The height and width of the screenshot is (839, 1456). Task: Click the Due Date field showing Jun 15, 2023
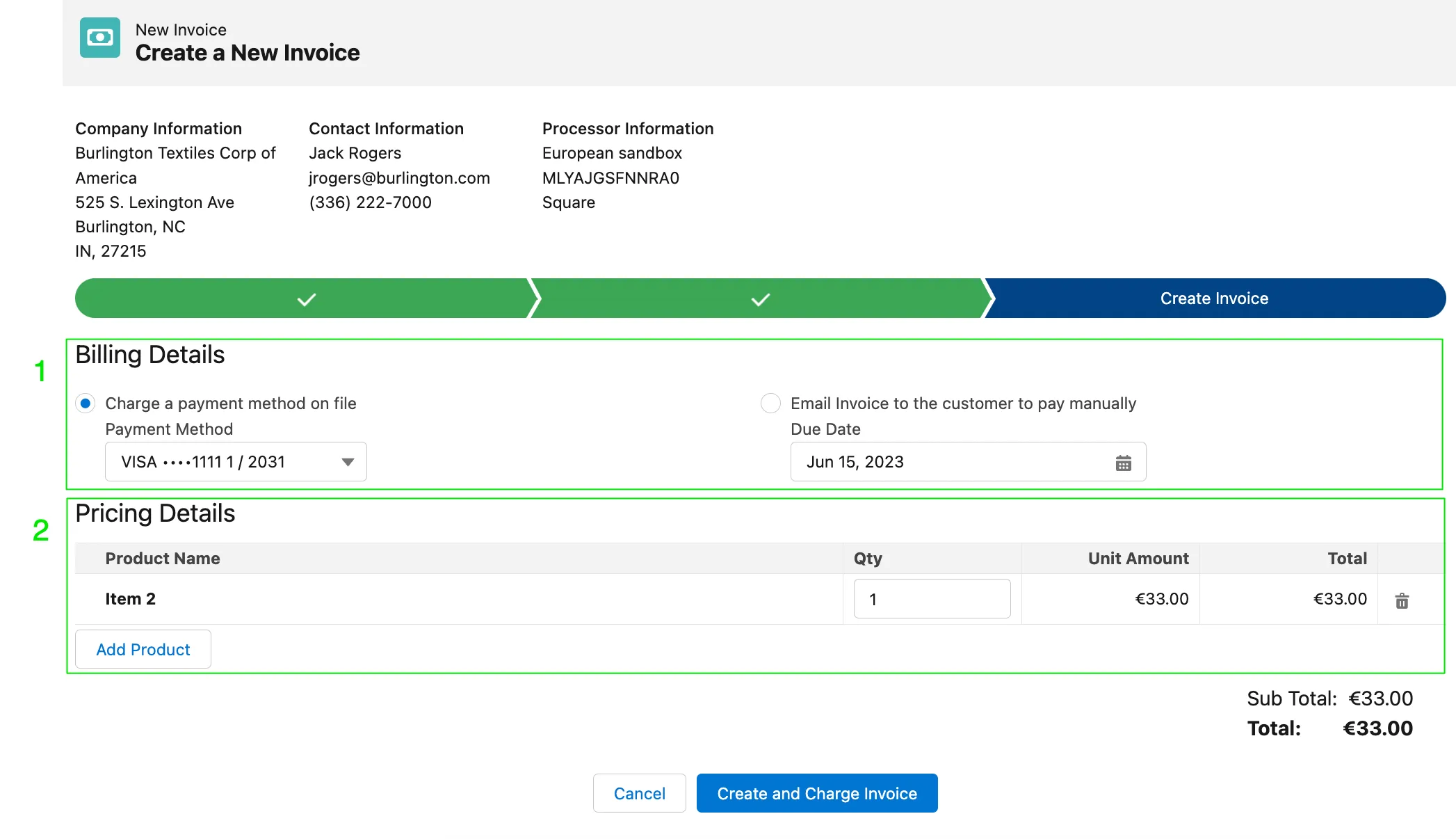[x=968, y=462]
